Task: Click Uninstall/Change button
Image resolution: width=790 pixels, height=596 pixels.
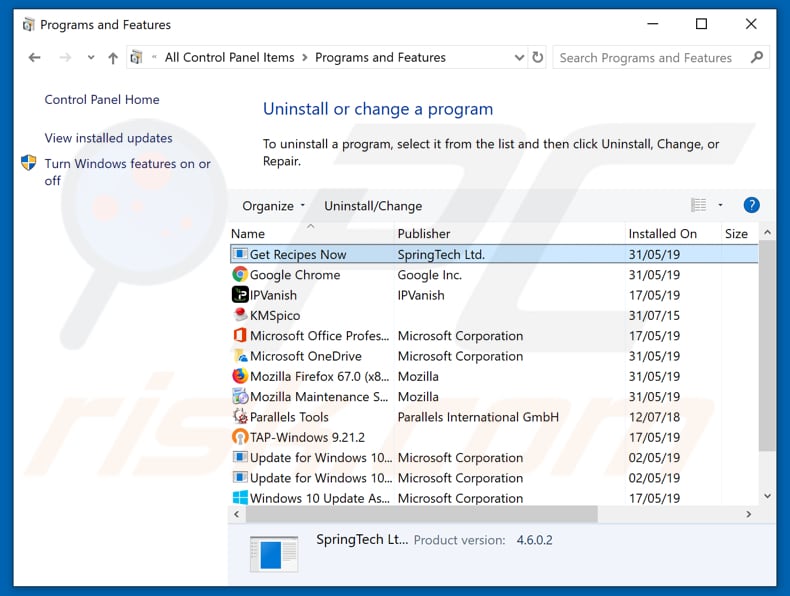Action: pos(373,206)
